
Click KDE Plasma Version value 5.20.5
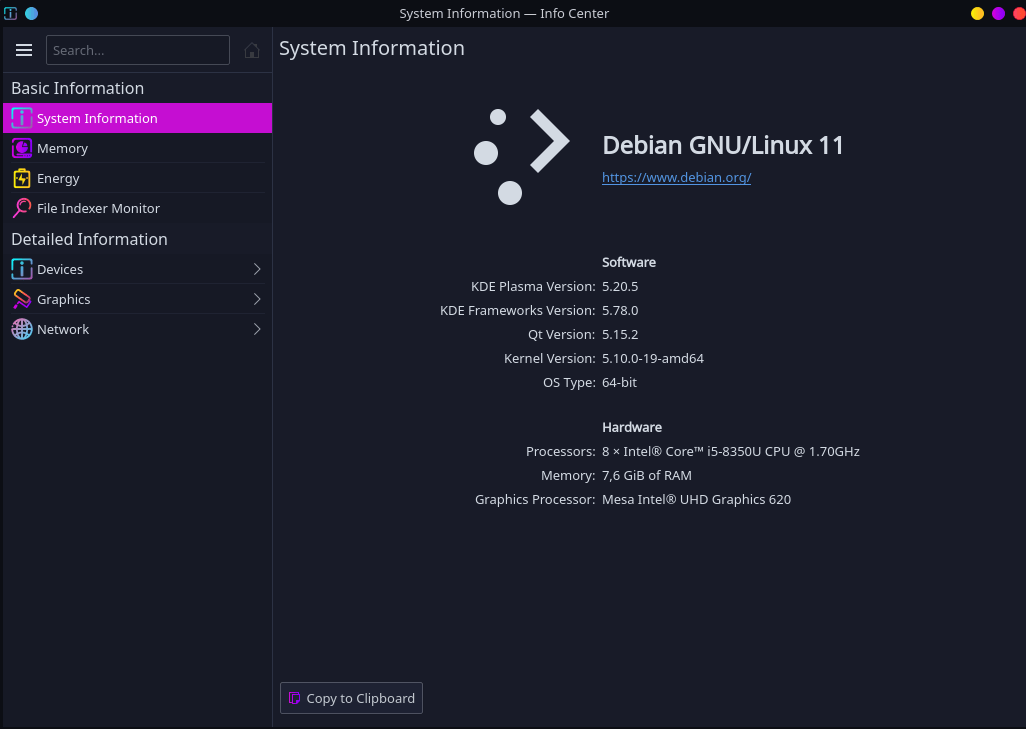(620, 287)
